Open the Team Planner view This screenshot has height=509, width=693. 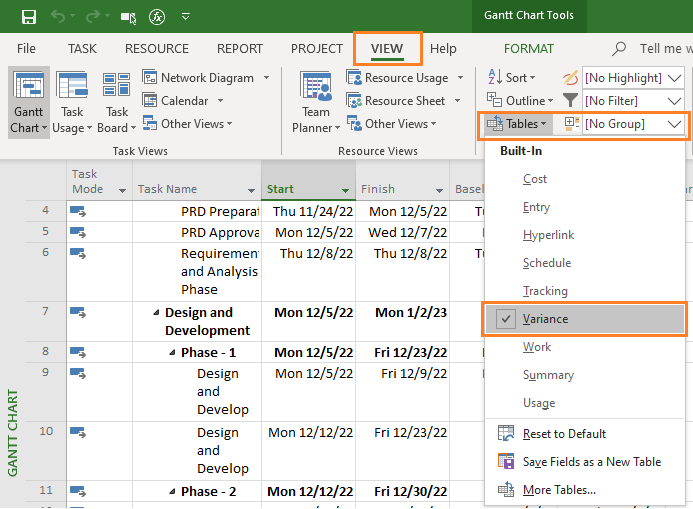click(x=316, y=103)
